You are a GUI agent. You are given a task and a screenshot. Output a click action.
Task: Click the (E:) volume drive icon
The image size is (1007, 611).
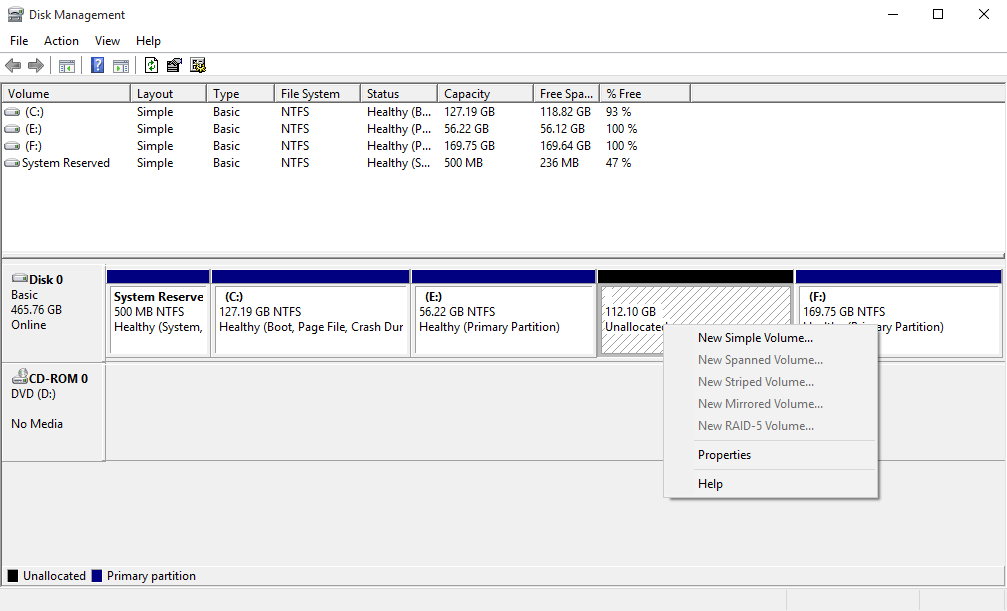coord(12,129)
